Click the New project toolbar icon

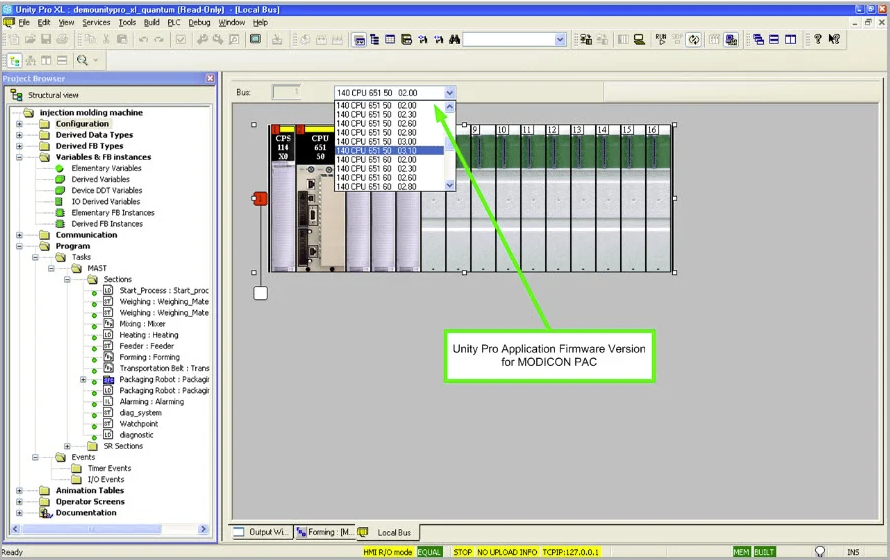(x=14, y=39)
